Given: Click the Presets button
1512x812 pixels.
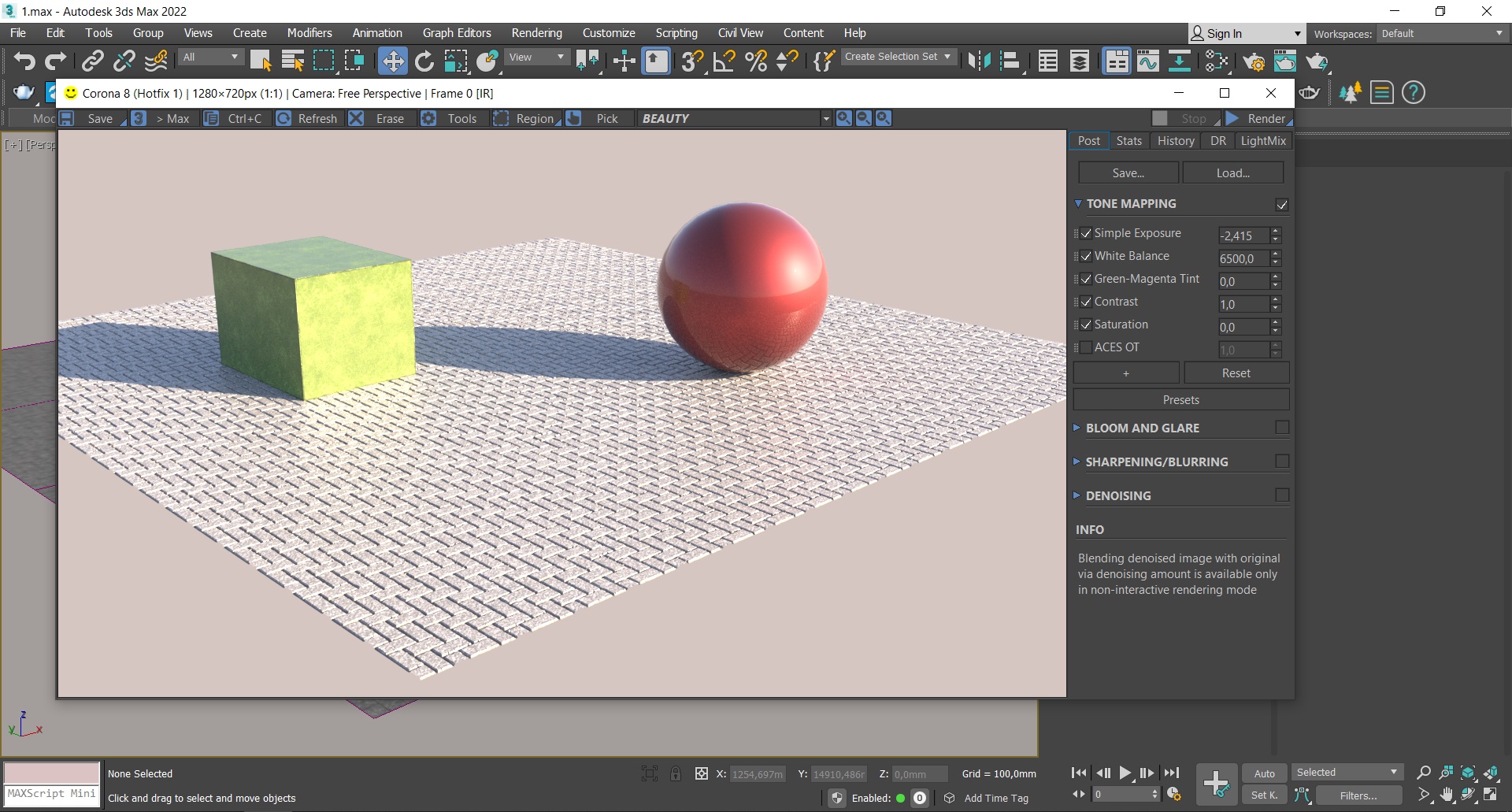Looking at the screenshot, I should click(1180, 400).
